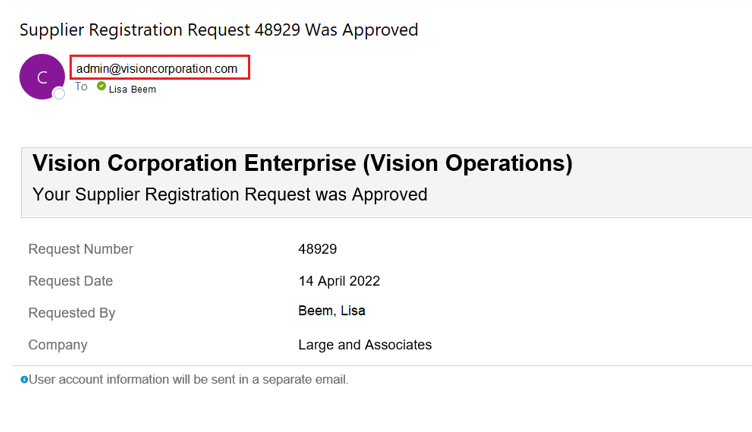The image size is (752, 432).
Task: Click the presence status circle on the avatar
Action: coord(59,94)
